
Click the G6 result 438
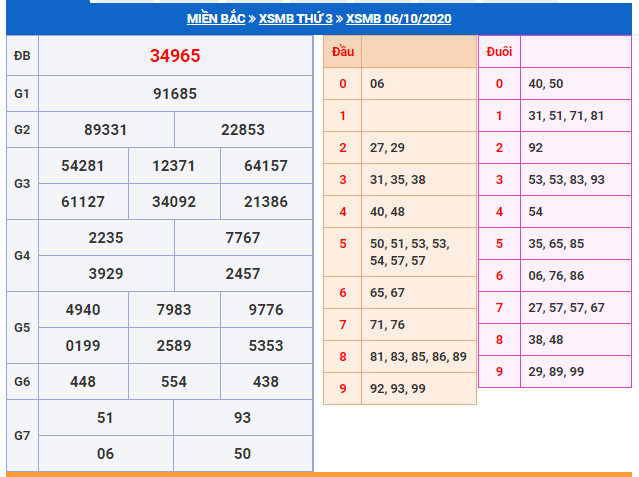point(266,382)
